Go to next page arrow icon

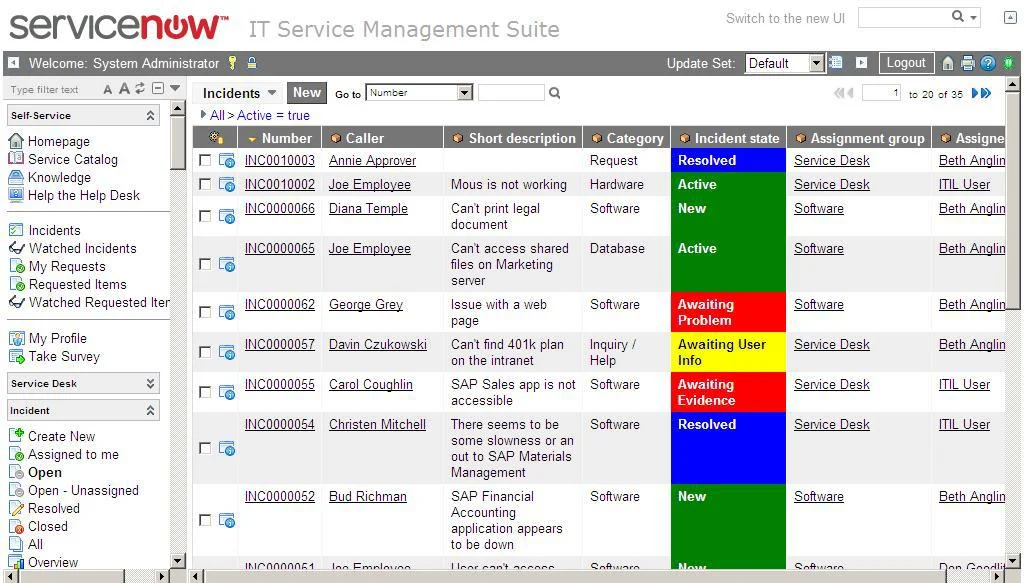click(975, 93)
